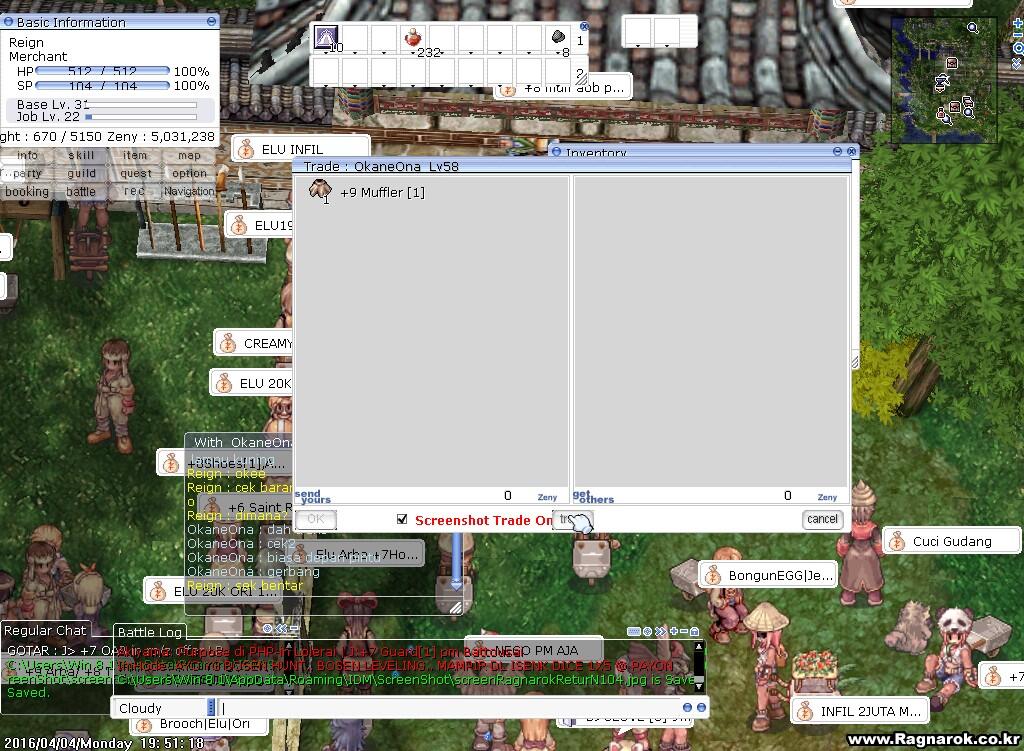Viewport: 1024px width, 751px height.
Task: Open the quest menu button
Action: pos(135,174)
